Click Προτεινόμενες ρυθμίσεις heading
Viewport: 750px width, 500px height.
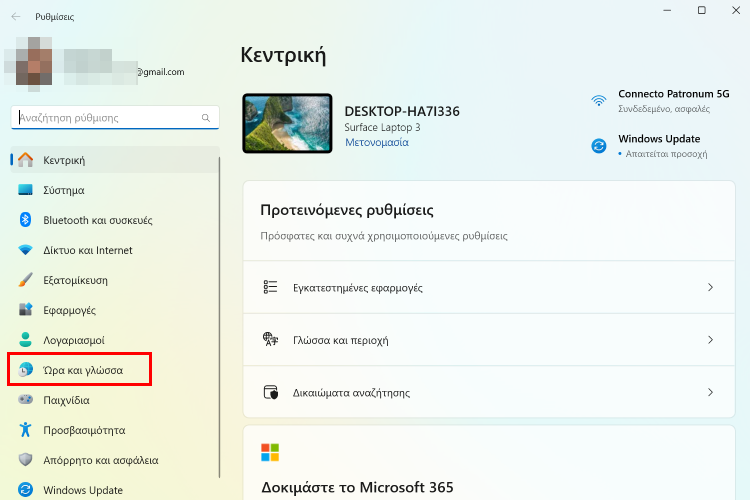[347, 210]
